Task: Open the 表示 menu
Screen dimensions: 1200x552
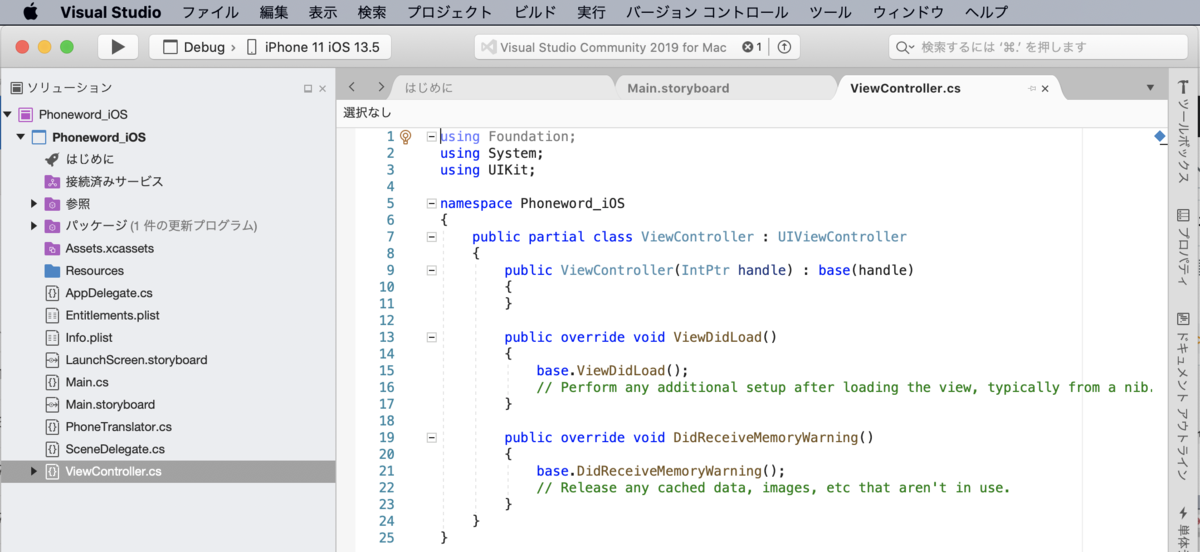Action: coord(322,12)
